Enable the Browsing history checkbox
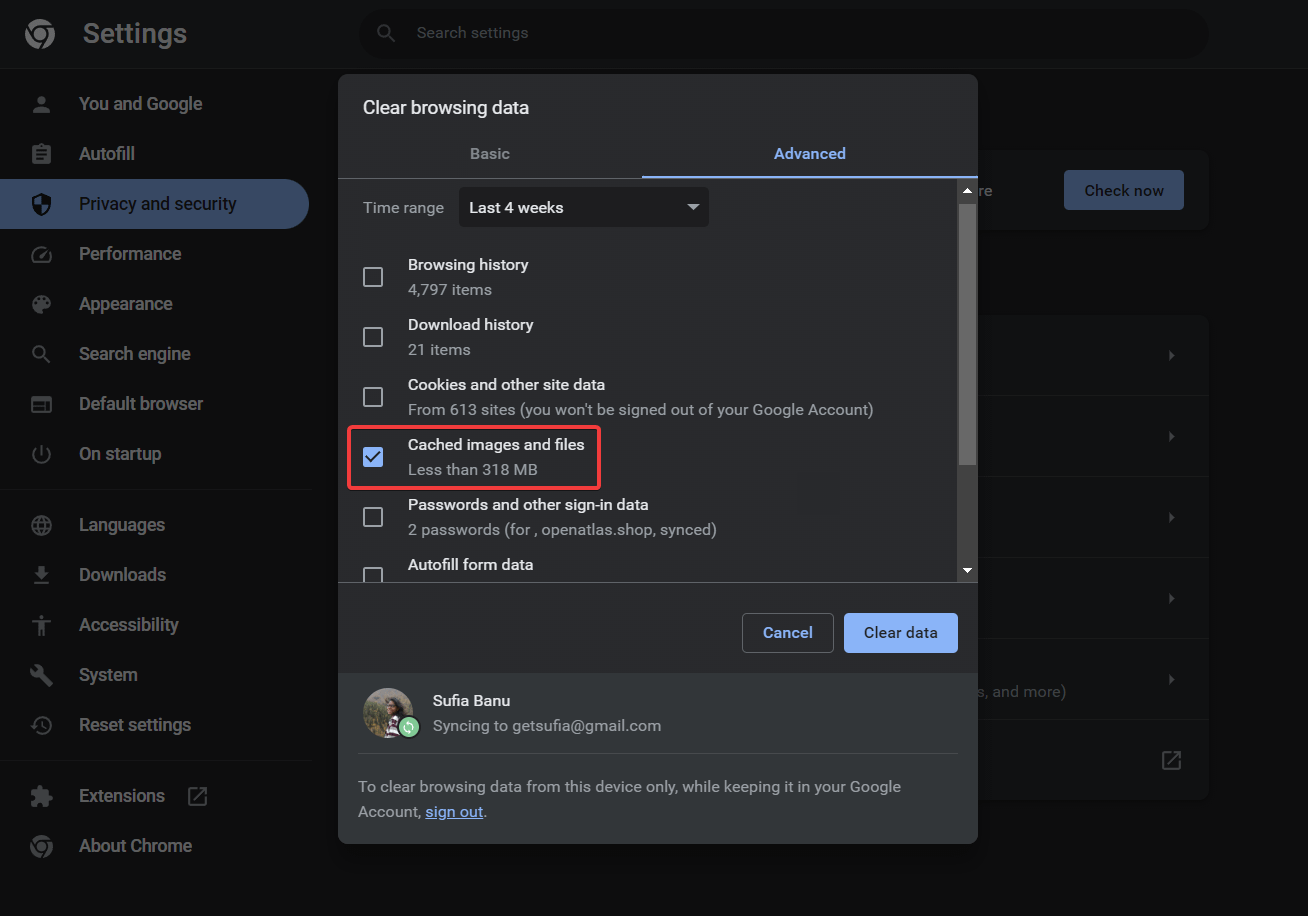Screen dimensions: 1308x916 point(373,276)
